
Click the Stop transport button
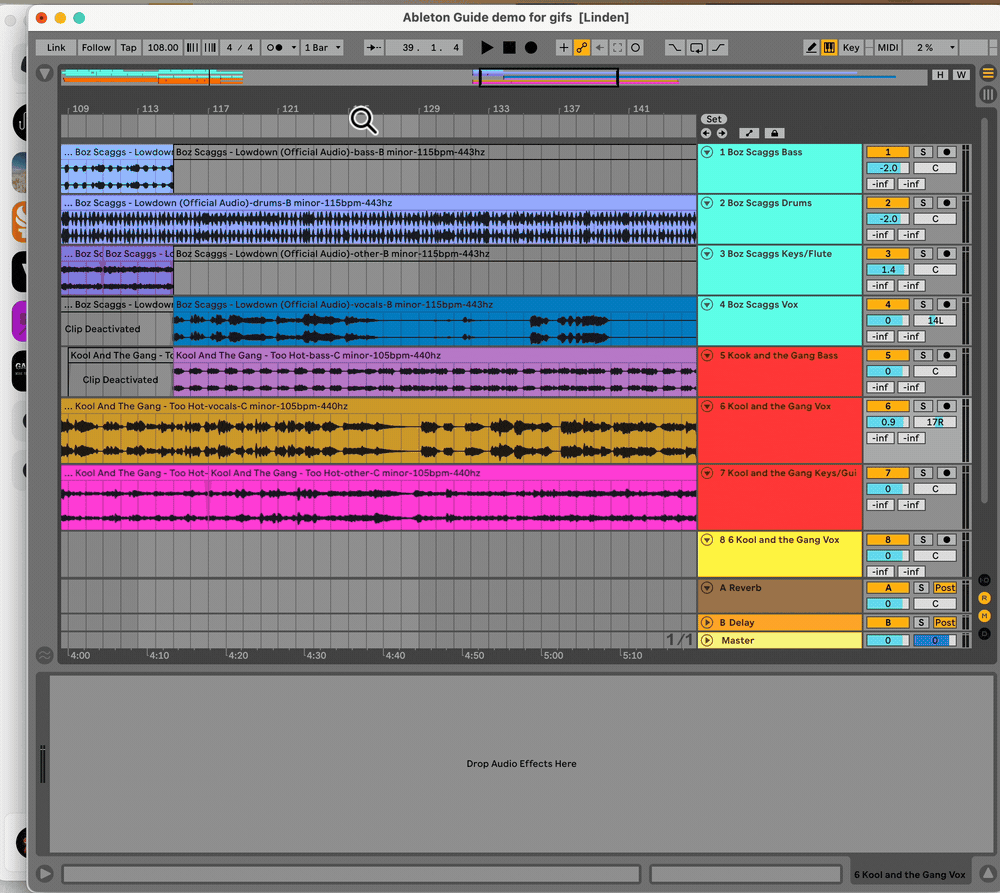pyautogui.click(x=509, y=47)
